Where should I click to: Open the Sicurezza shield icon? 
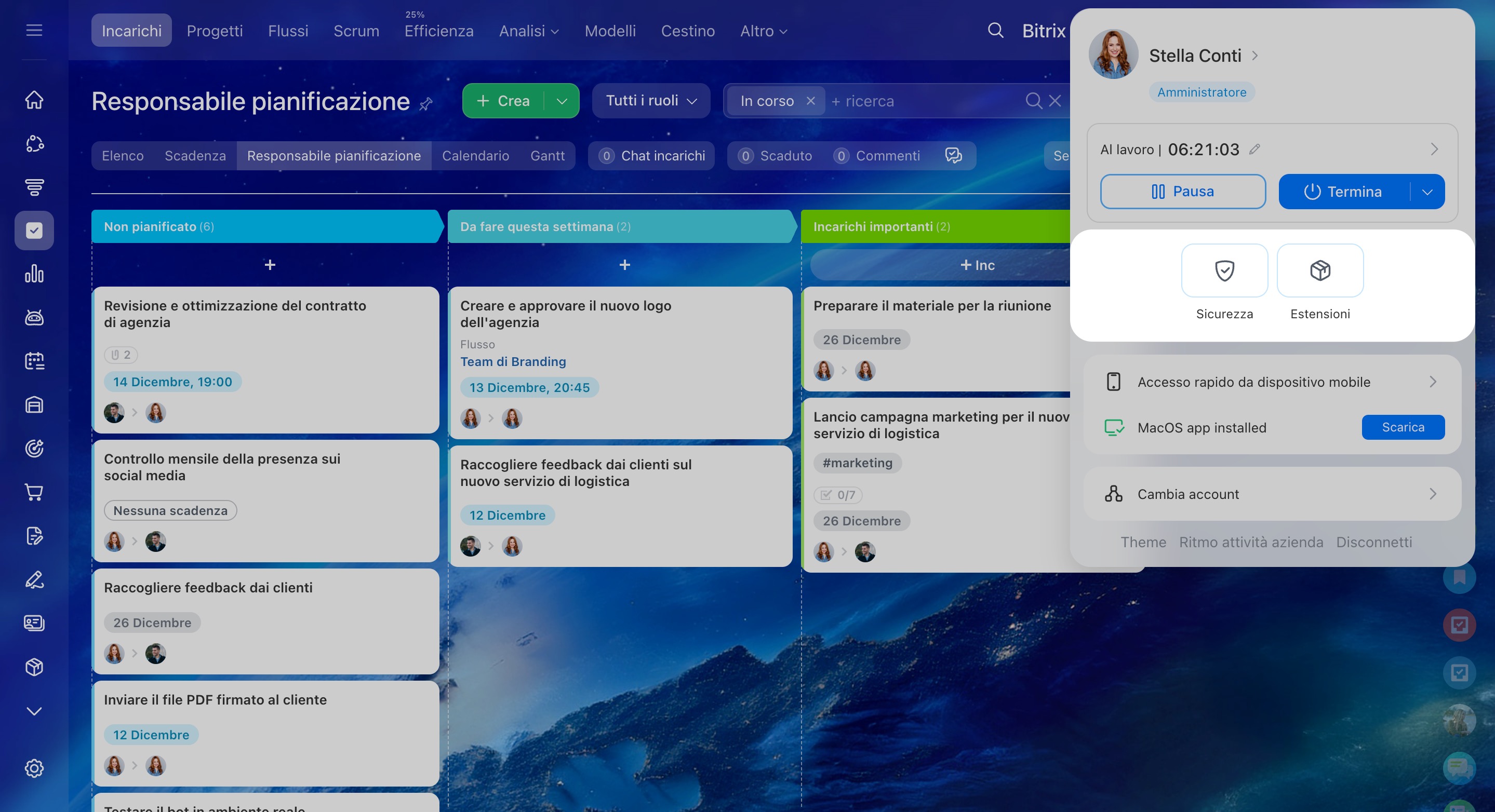pos(1224,271)
